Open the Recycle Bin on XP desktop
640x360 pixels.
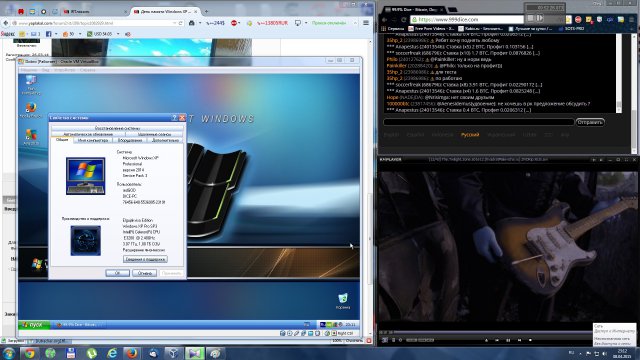pyautogui.click(x=343, y=299)
